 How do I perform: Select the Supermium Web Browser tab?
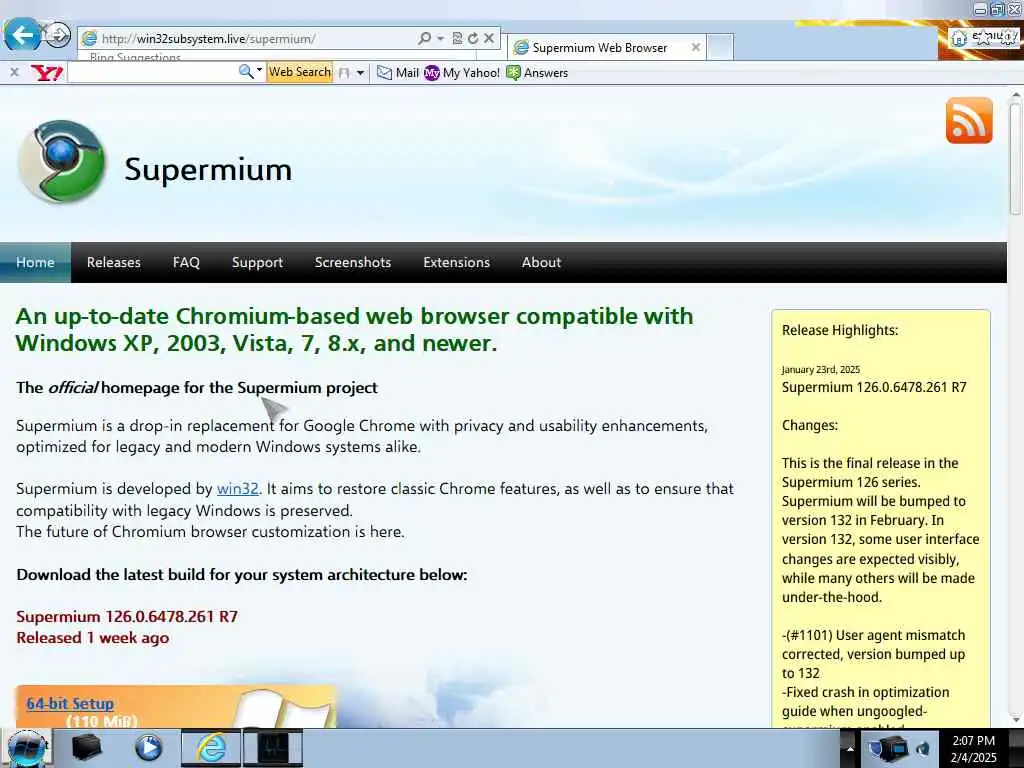(x=600, y=48)
